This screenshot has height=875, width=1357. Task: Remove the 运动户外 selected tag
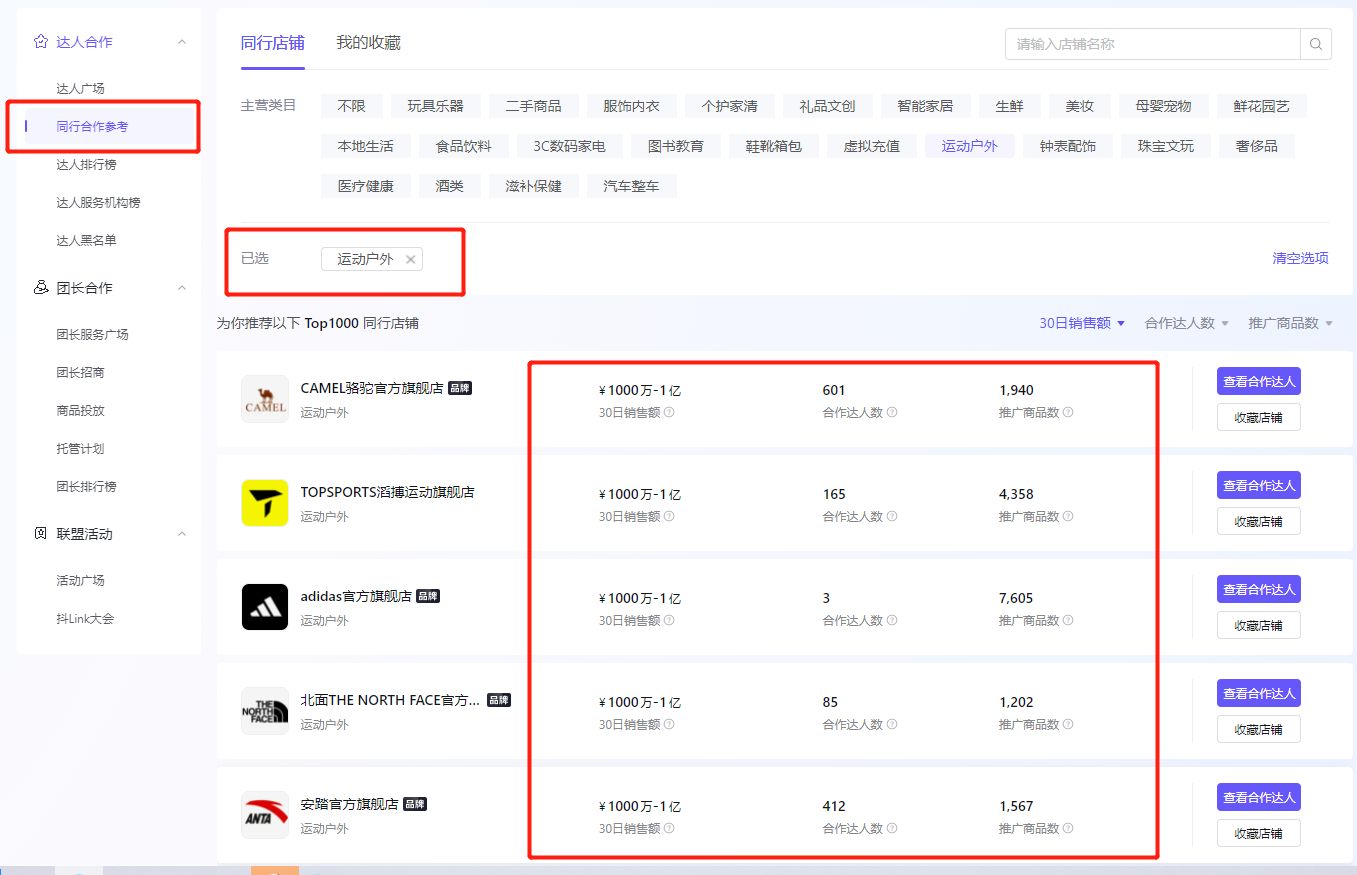click(x=410, y=260)
